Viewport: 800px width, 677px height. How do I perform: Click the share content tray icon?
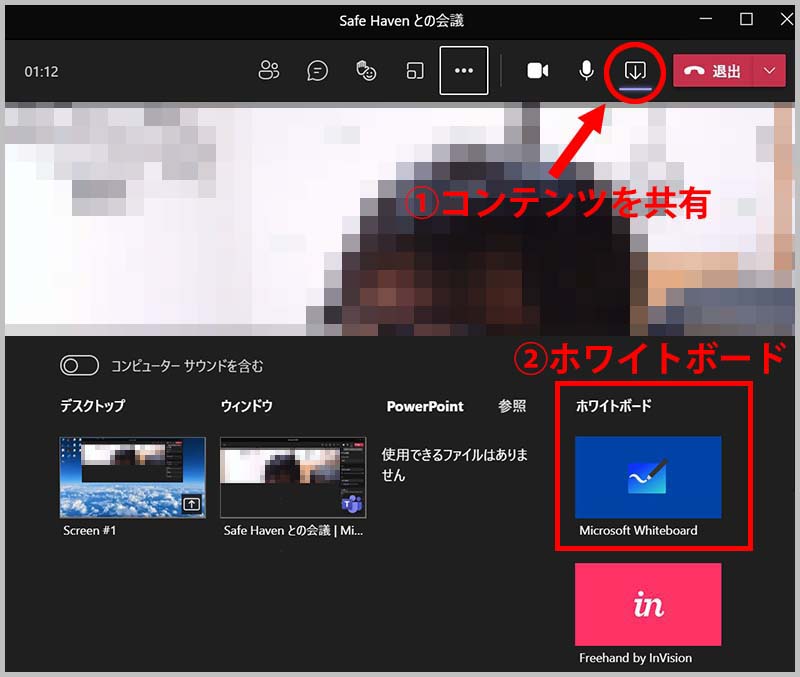click(635, 71)
